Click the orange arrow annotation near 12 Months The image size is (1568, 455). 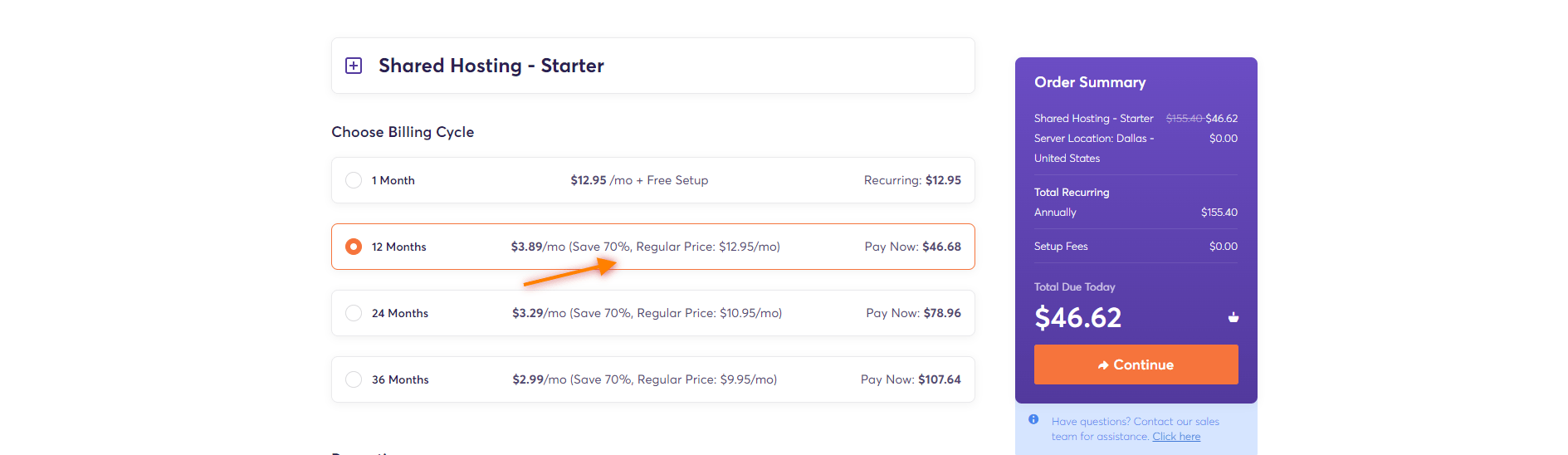click(x=570, y=272)
